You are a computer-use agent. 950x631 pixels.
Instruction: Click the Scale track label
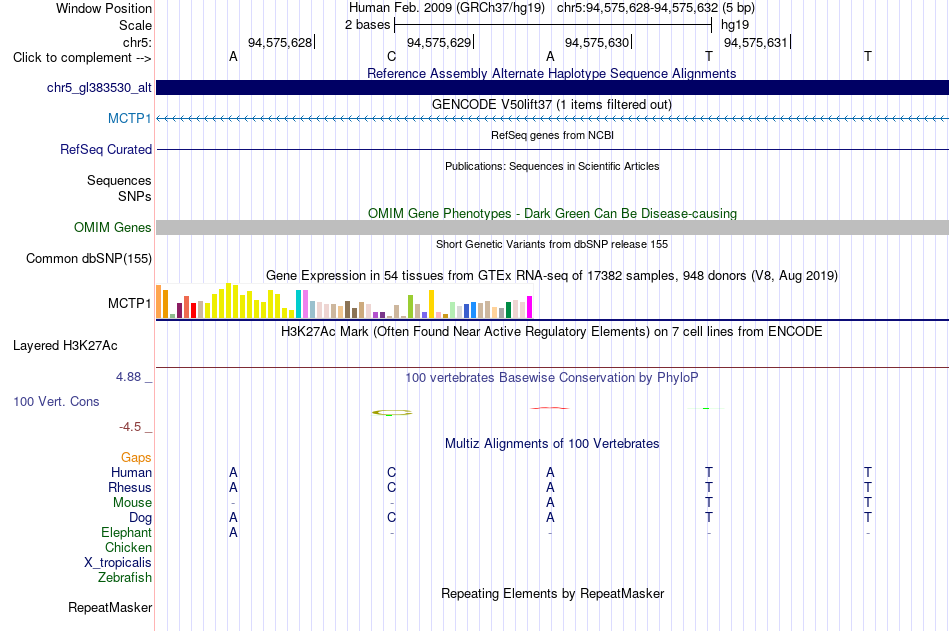[135, 25]
